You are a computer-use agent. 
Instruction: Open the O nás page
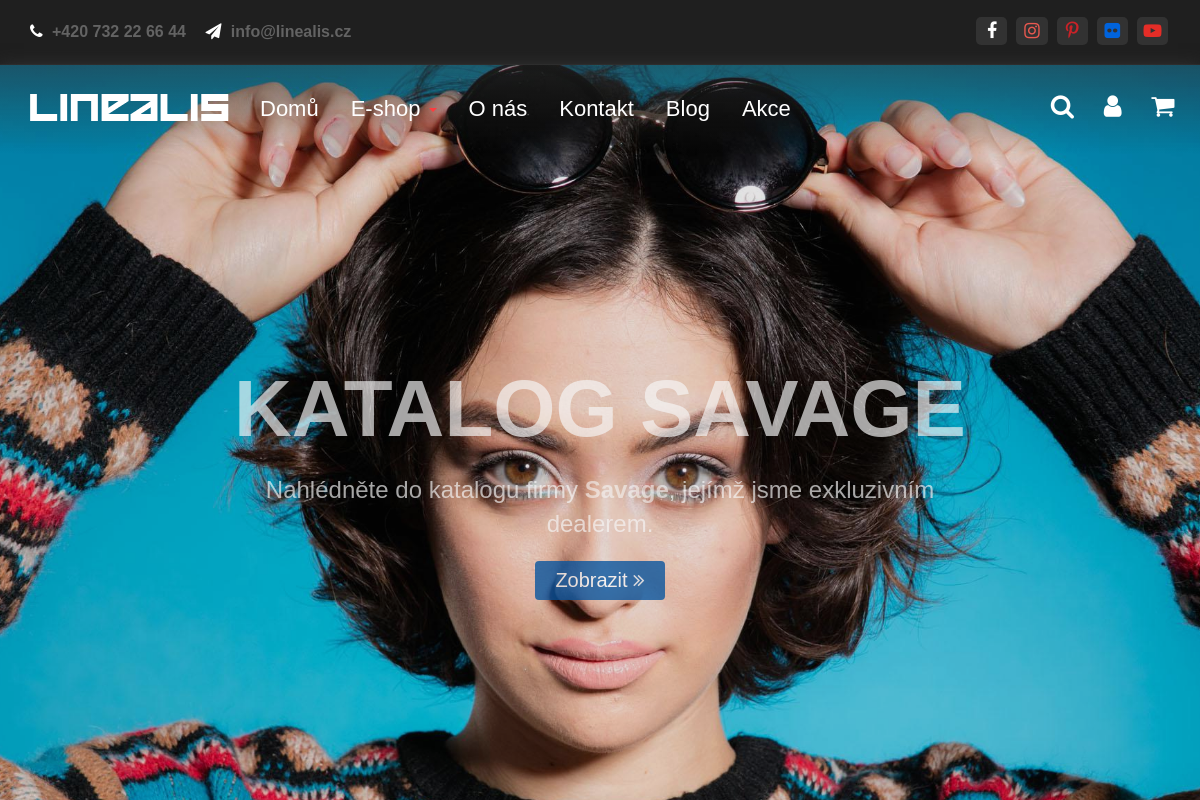click(498, 108)
